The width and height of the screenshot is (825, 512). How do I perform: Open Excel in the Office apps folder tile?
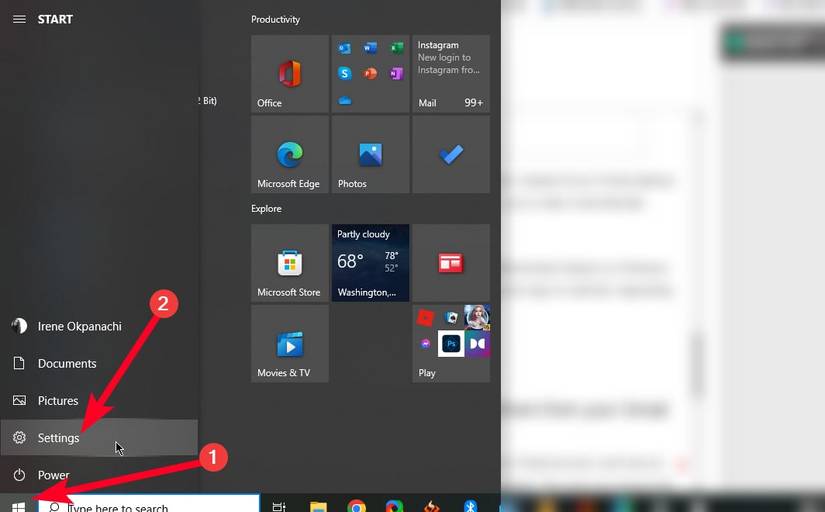pyautogui.click(x=397, y=48)
